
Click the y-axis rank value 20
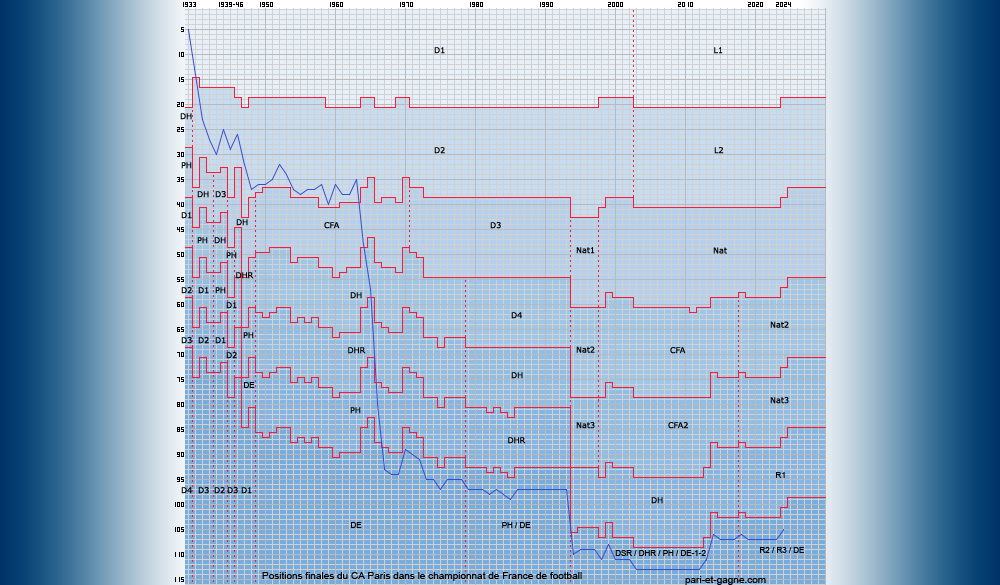[x=180, y=105]
